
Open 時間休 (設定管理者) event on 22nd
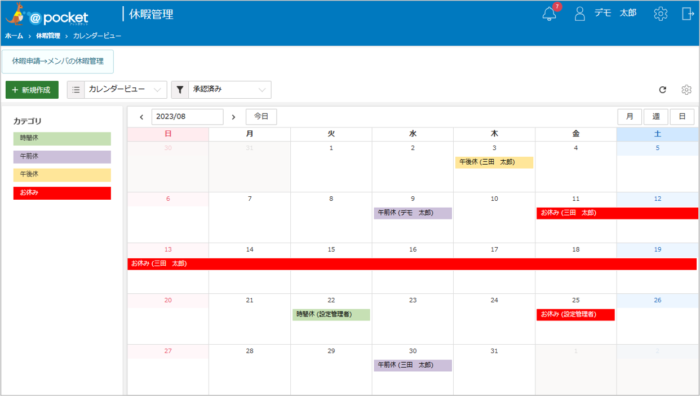(331, 315)
